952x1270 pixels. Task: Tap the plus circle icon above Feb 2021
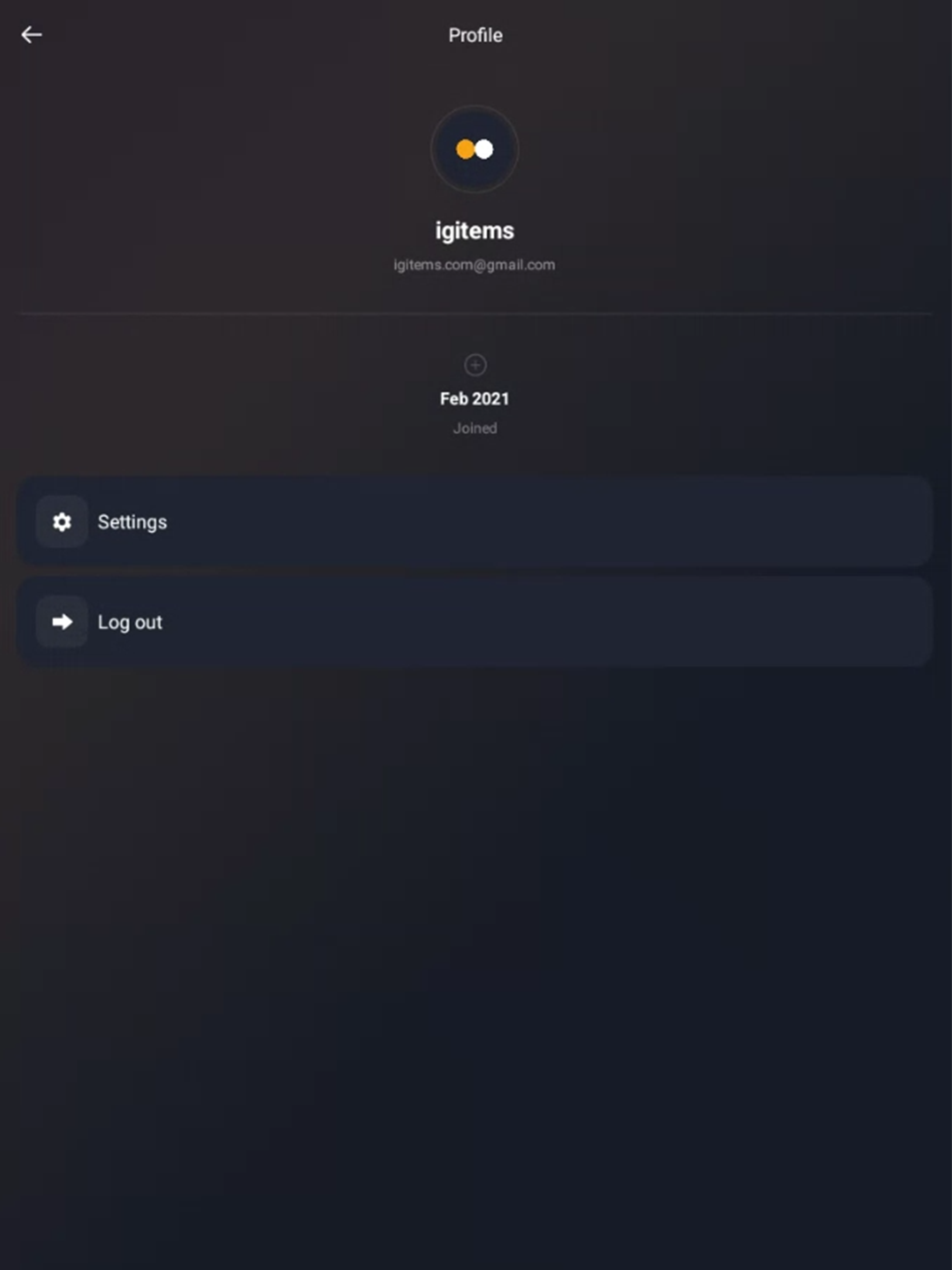click(475, 365)
